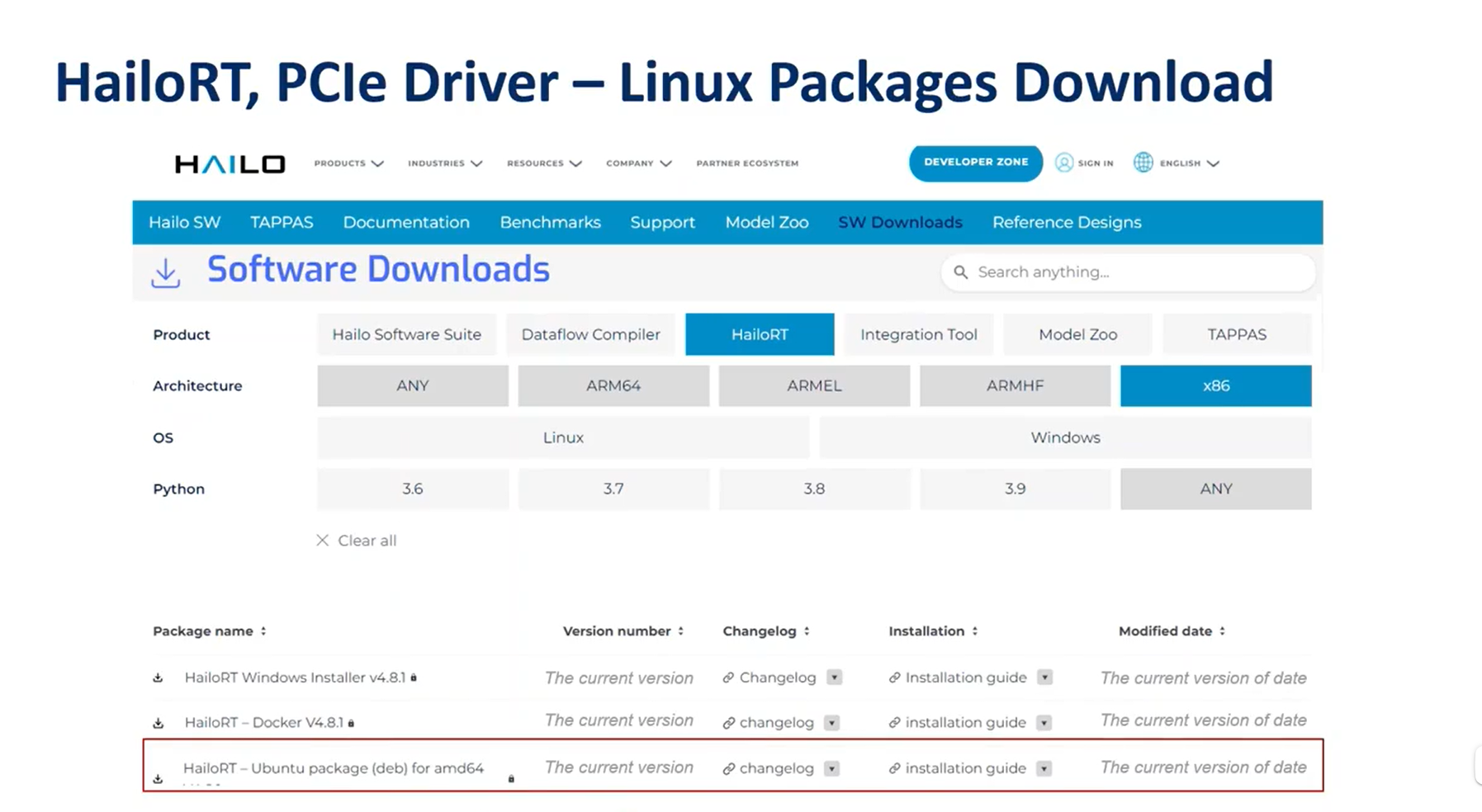Select Python ANY filter
The image size is (1482, 812).
(1216, 489)
